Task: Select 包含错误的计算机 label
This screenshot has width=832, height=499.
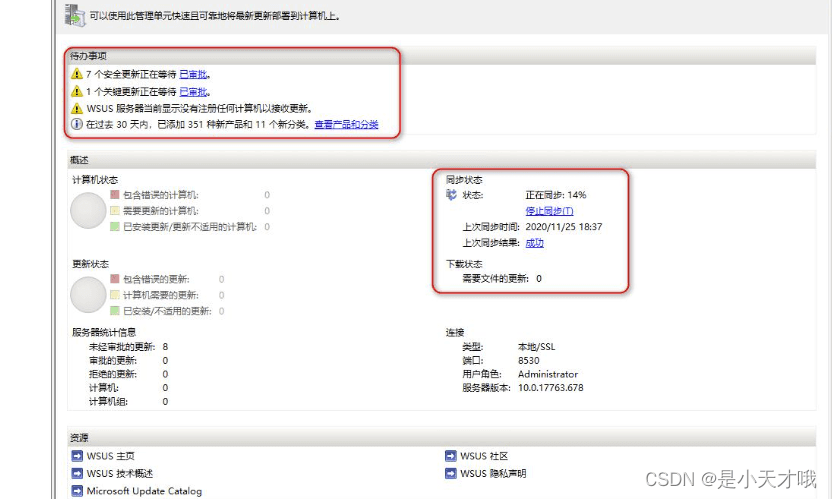Action: pos(161,195)
